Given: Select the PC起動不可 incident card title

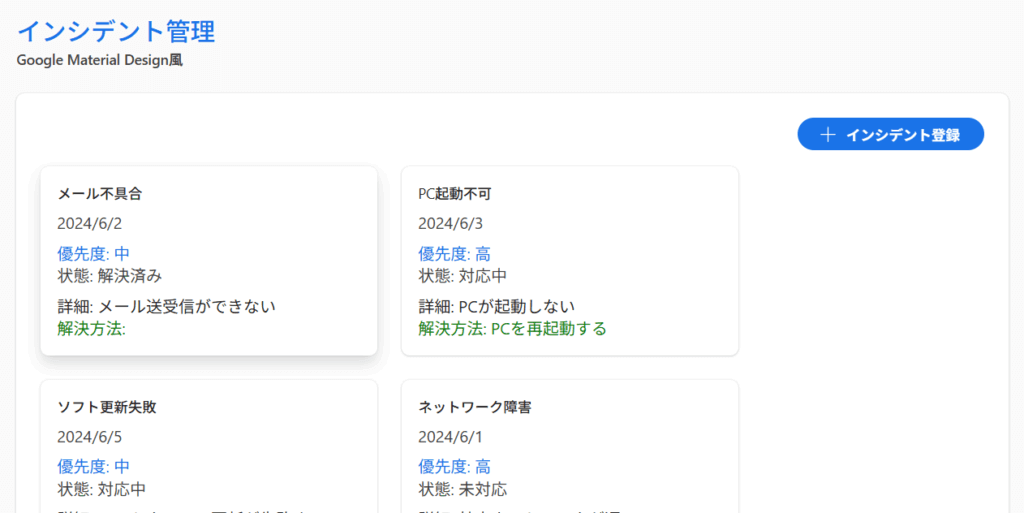Looking at the screenshot, I should point(455,194).
